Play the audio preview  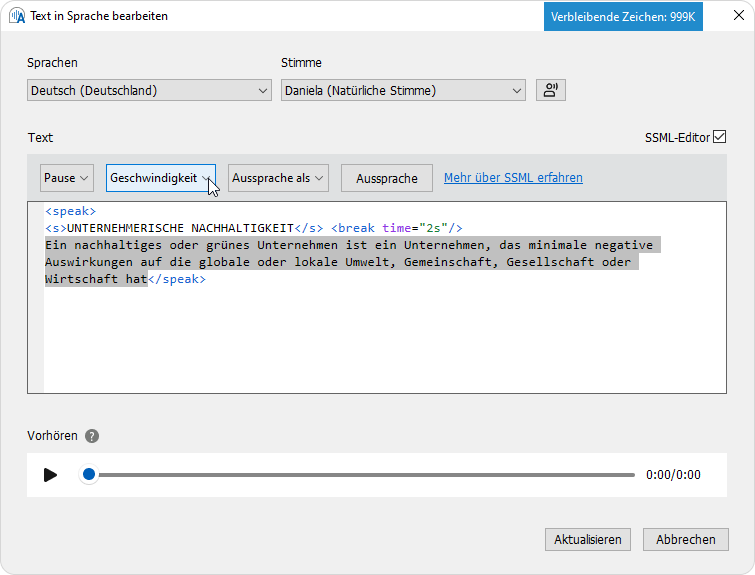51,474
